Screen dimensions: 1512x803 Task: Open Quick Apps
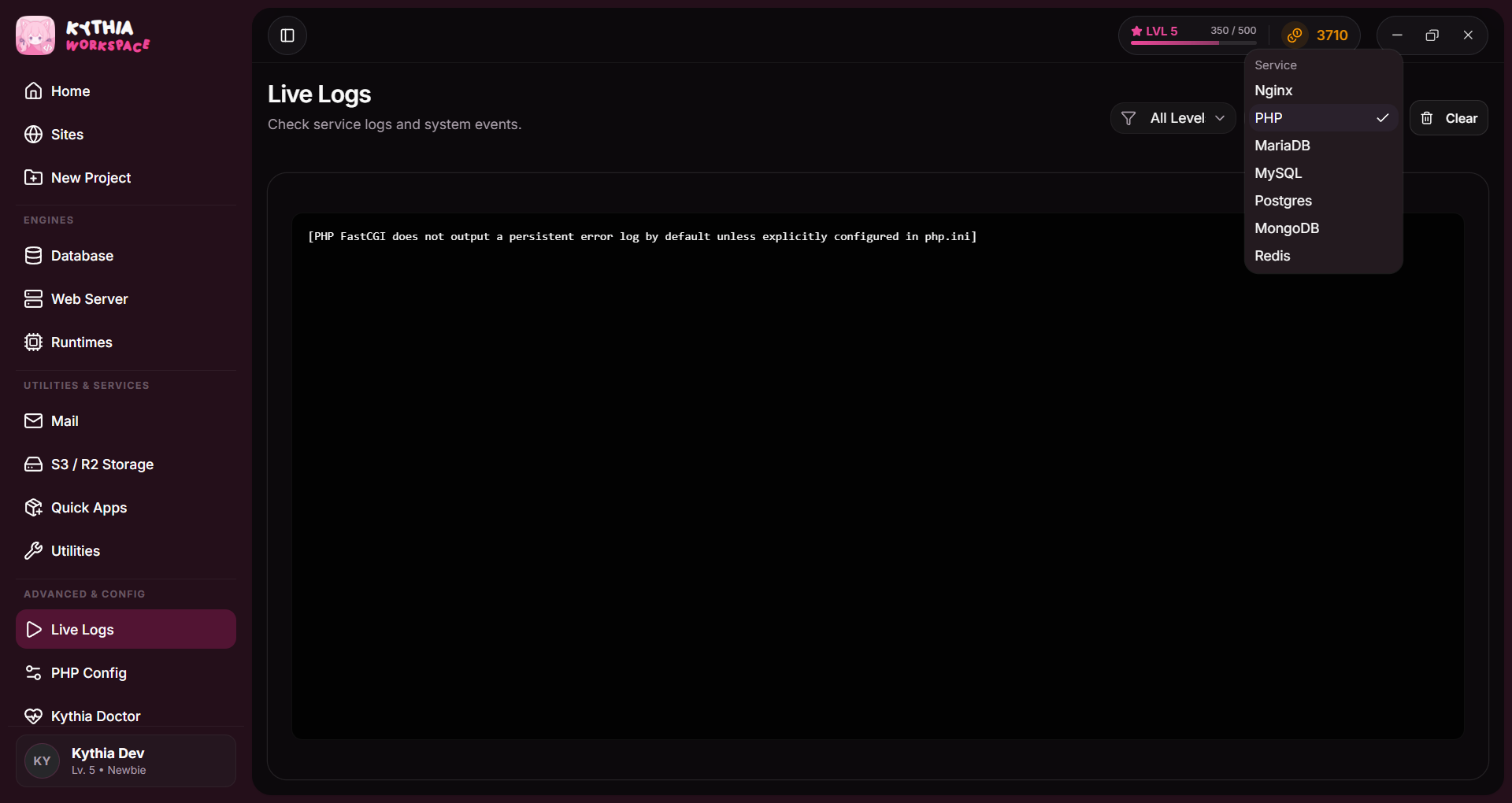point(126,507)
